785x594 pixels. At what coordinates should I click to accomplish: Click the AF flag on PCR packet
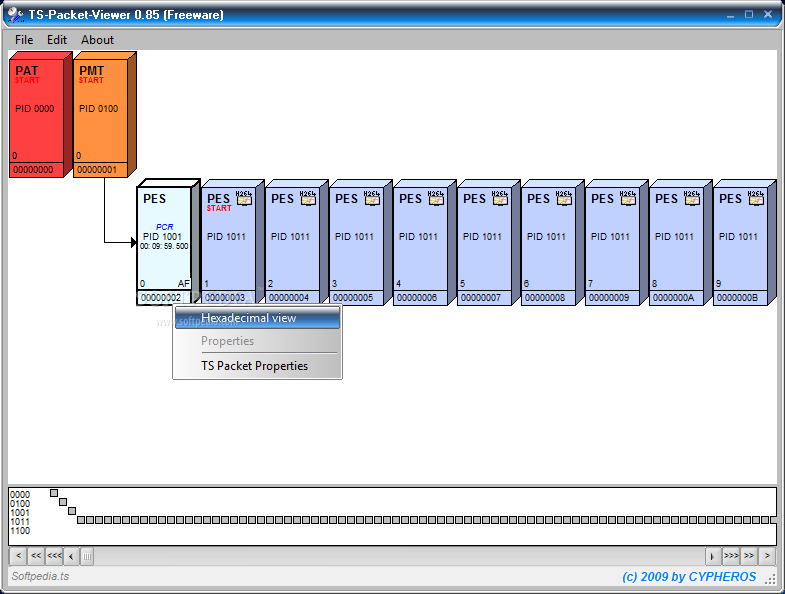(x=183, y=283)
